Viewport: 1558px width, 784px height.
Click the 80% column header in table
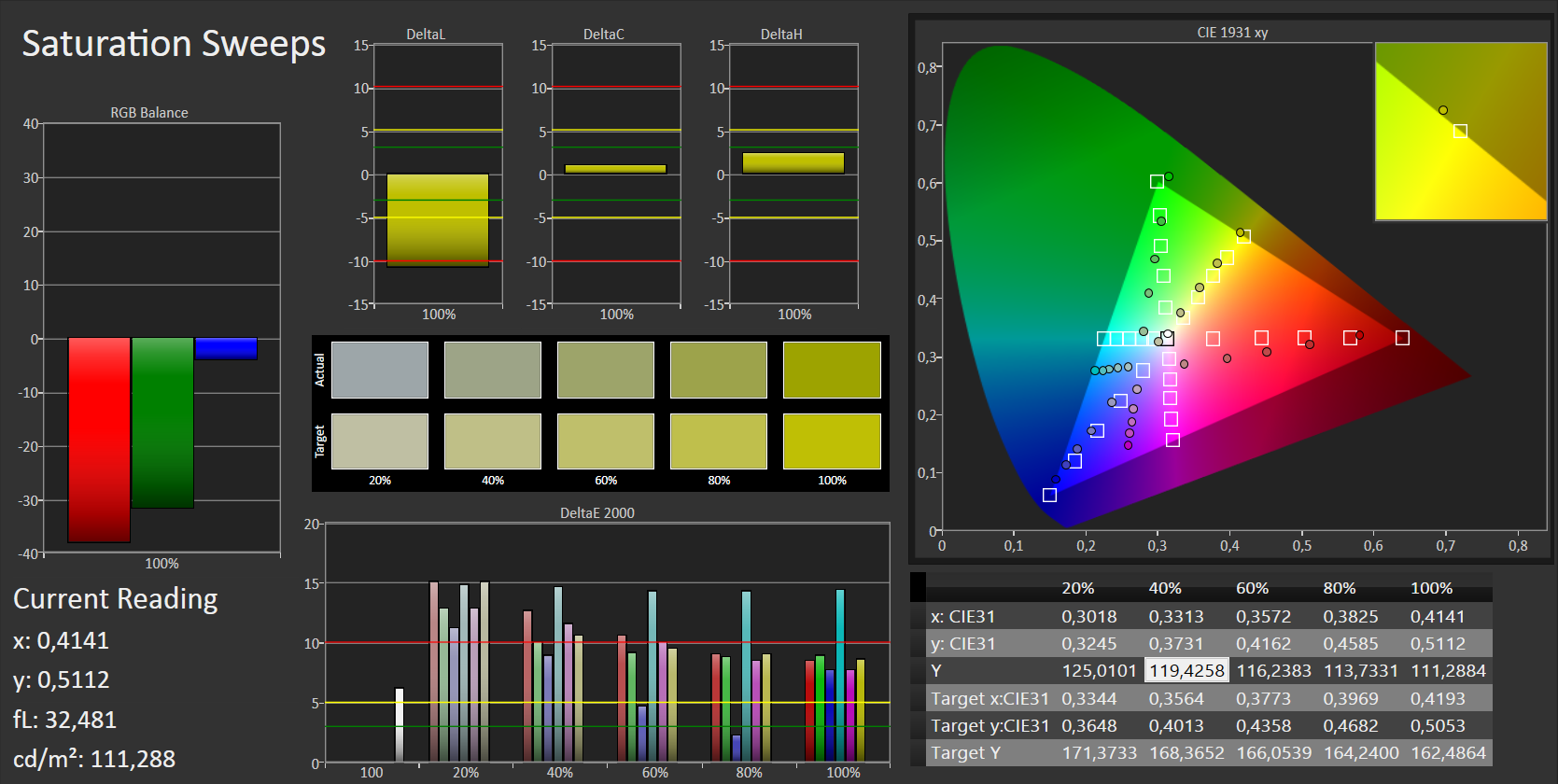1340,588
